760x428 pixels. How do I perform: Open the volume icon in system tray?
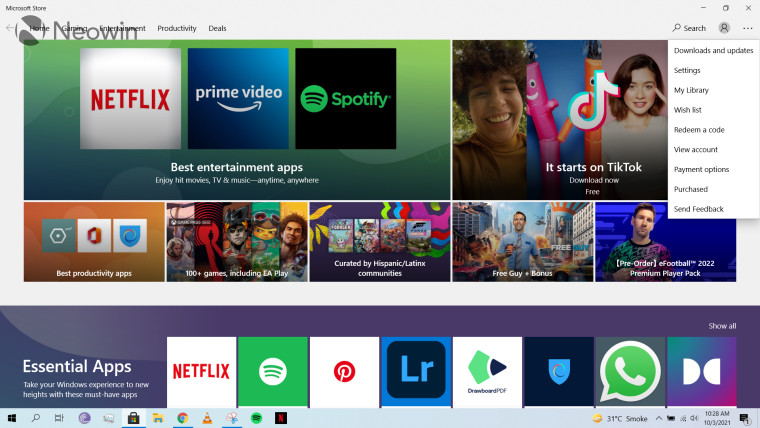(694, 418)
